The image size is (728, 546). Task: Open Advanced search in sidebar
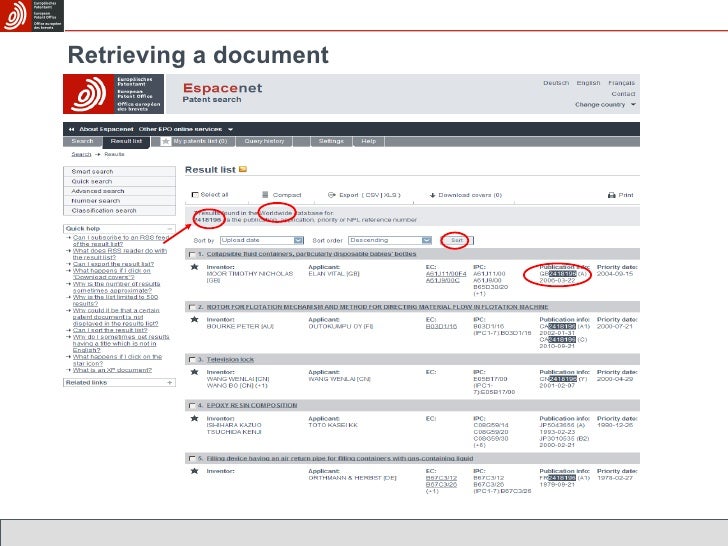tap(119, 191)
